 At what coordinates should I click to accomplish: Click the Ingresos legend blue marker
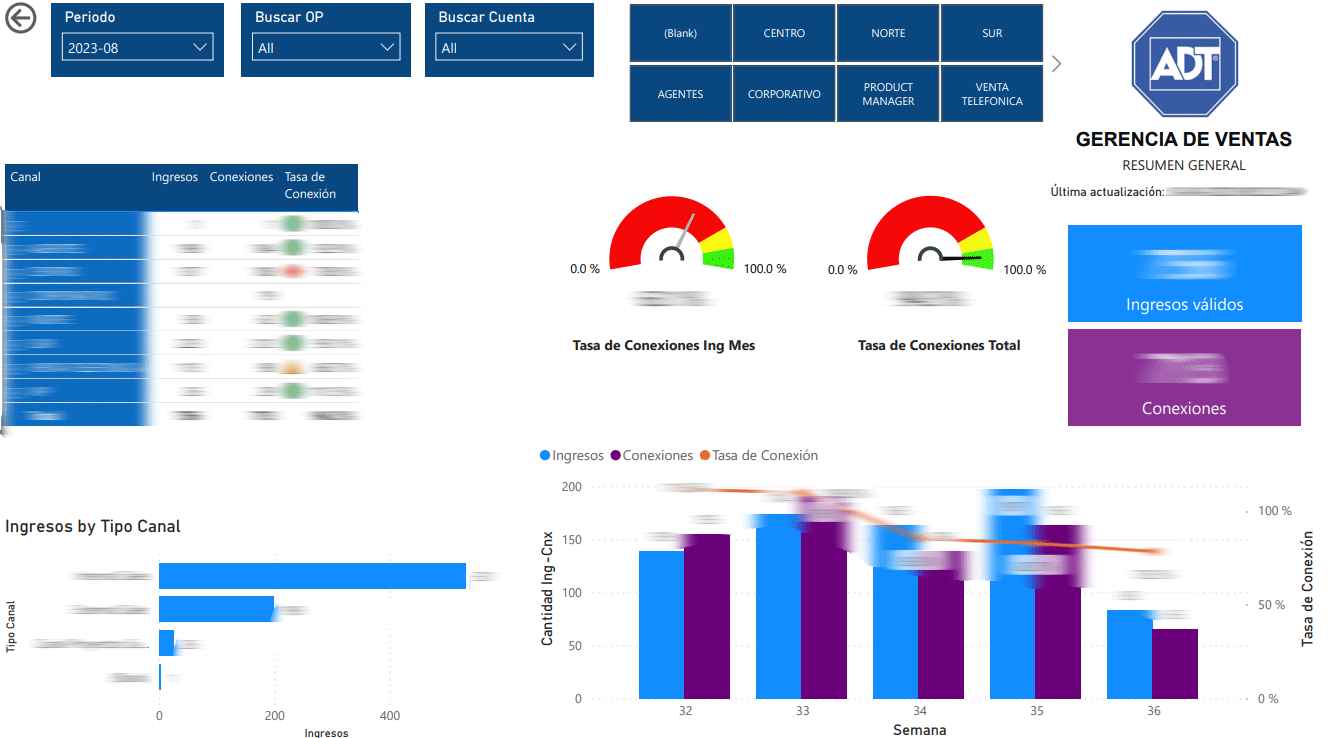pos(545,455)
